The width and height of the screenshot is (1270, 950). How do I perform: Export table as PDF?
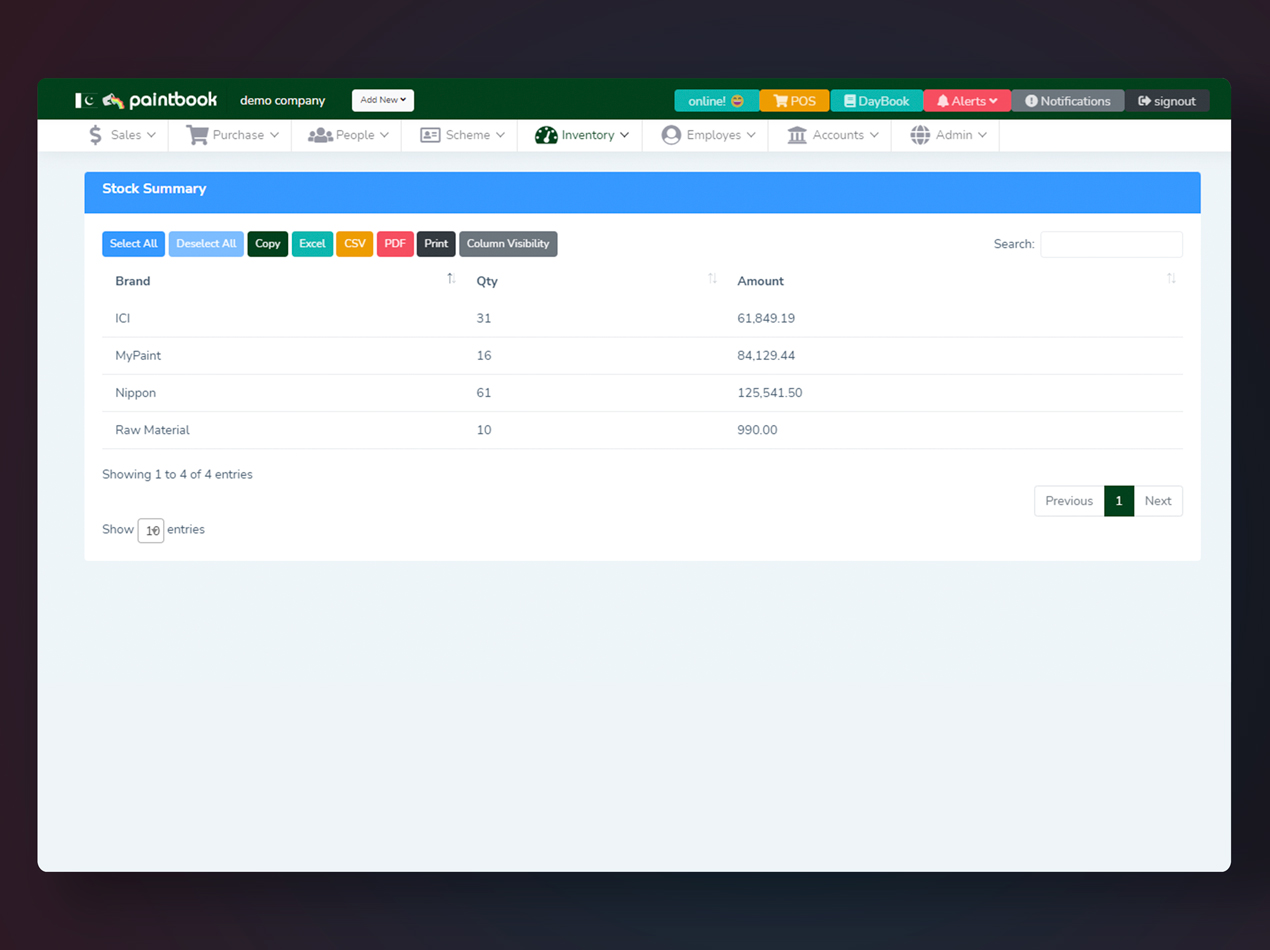pyautogui.click(x=395, y=244)
